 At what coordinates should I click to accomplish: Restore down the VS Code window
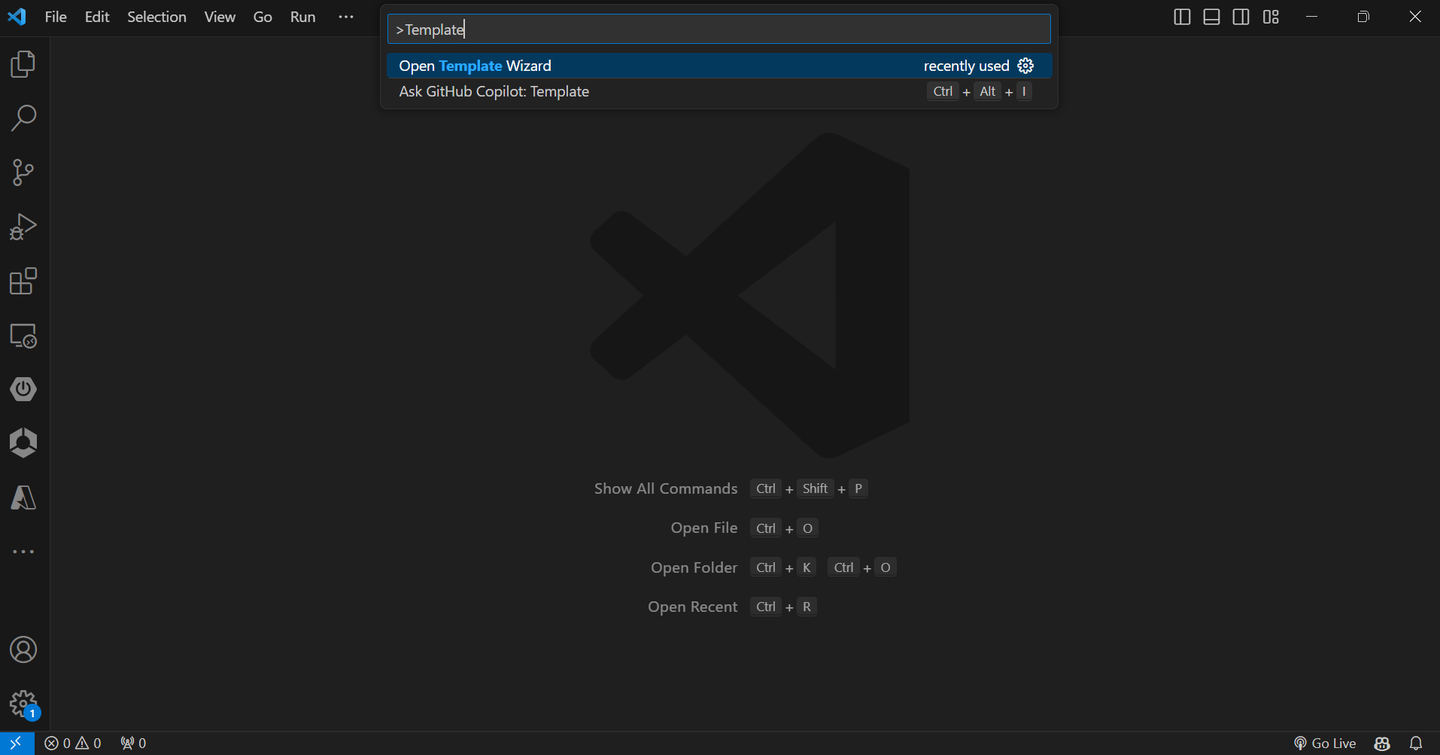[x=1363, y=17]
